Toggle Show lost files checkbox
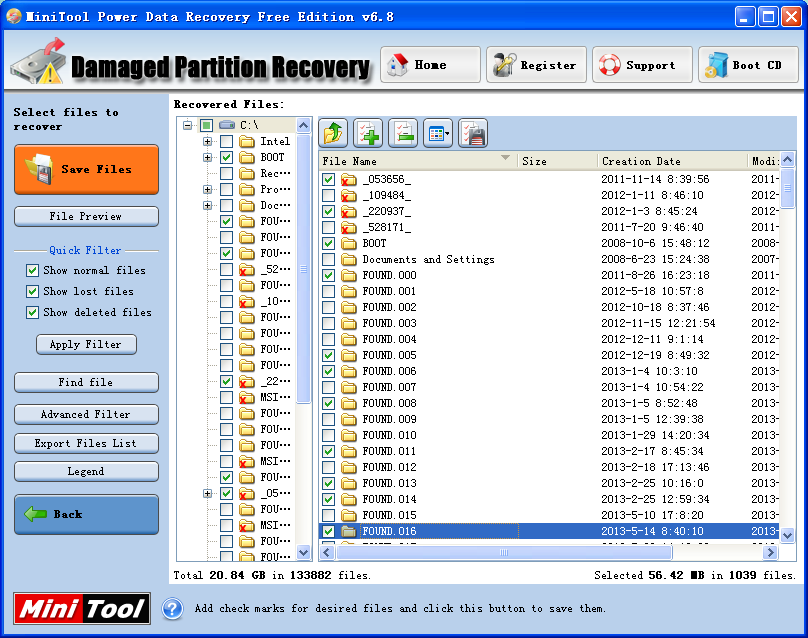This screenshot has width=808, height=638. [32, 292]
